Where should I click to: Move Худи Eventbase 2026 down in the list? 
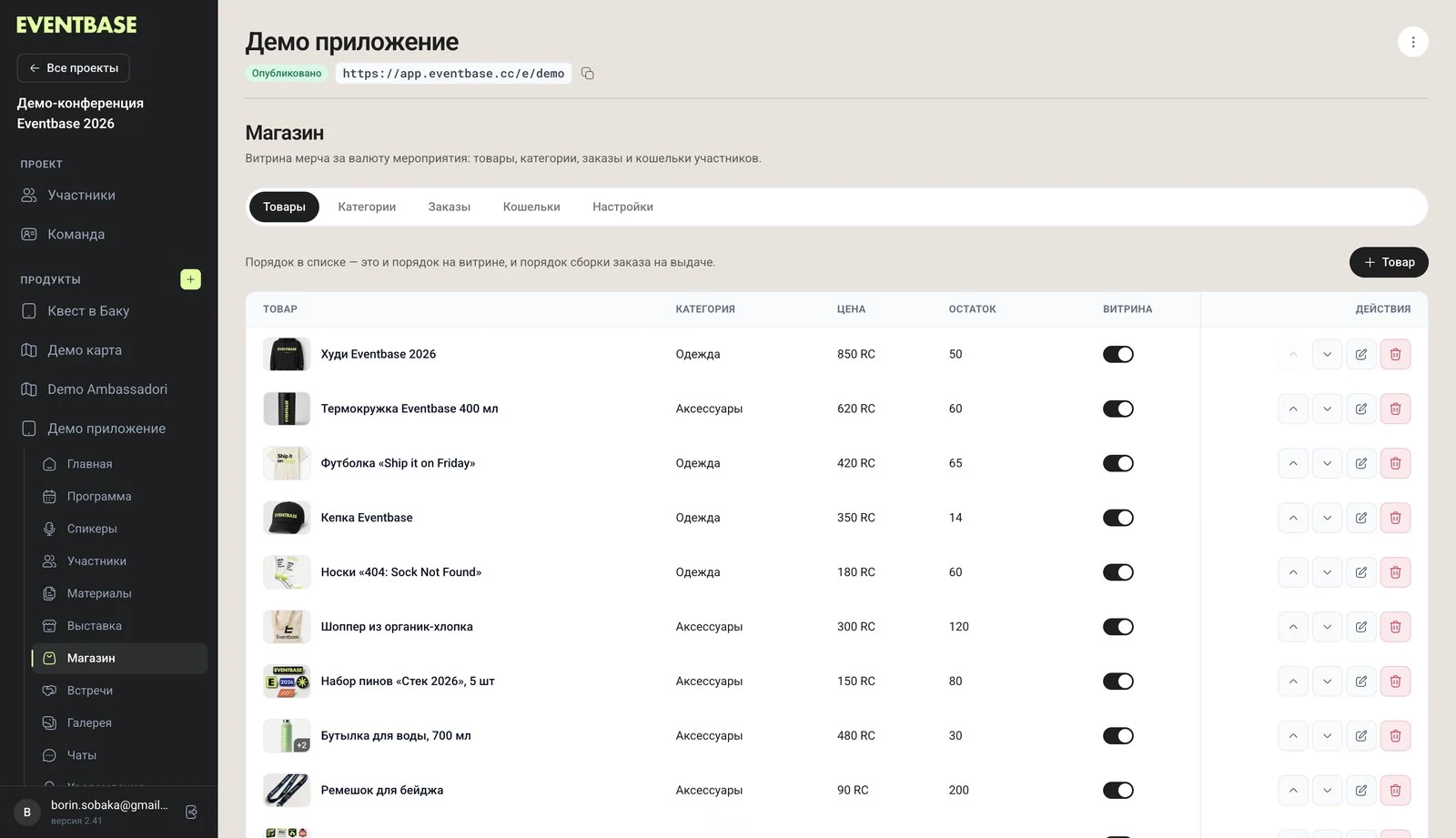click(1327, 354)
